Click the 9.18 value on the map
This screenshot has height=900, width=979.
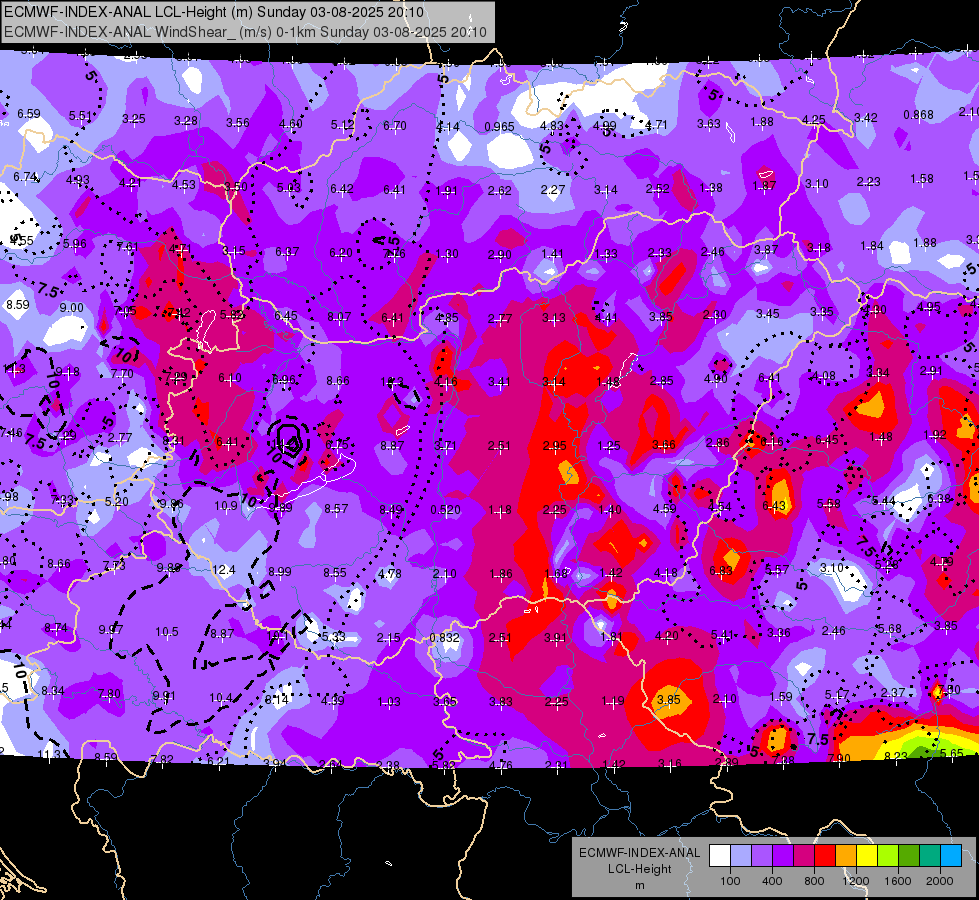(x=68, y=372)
